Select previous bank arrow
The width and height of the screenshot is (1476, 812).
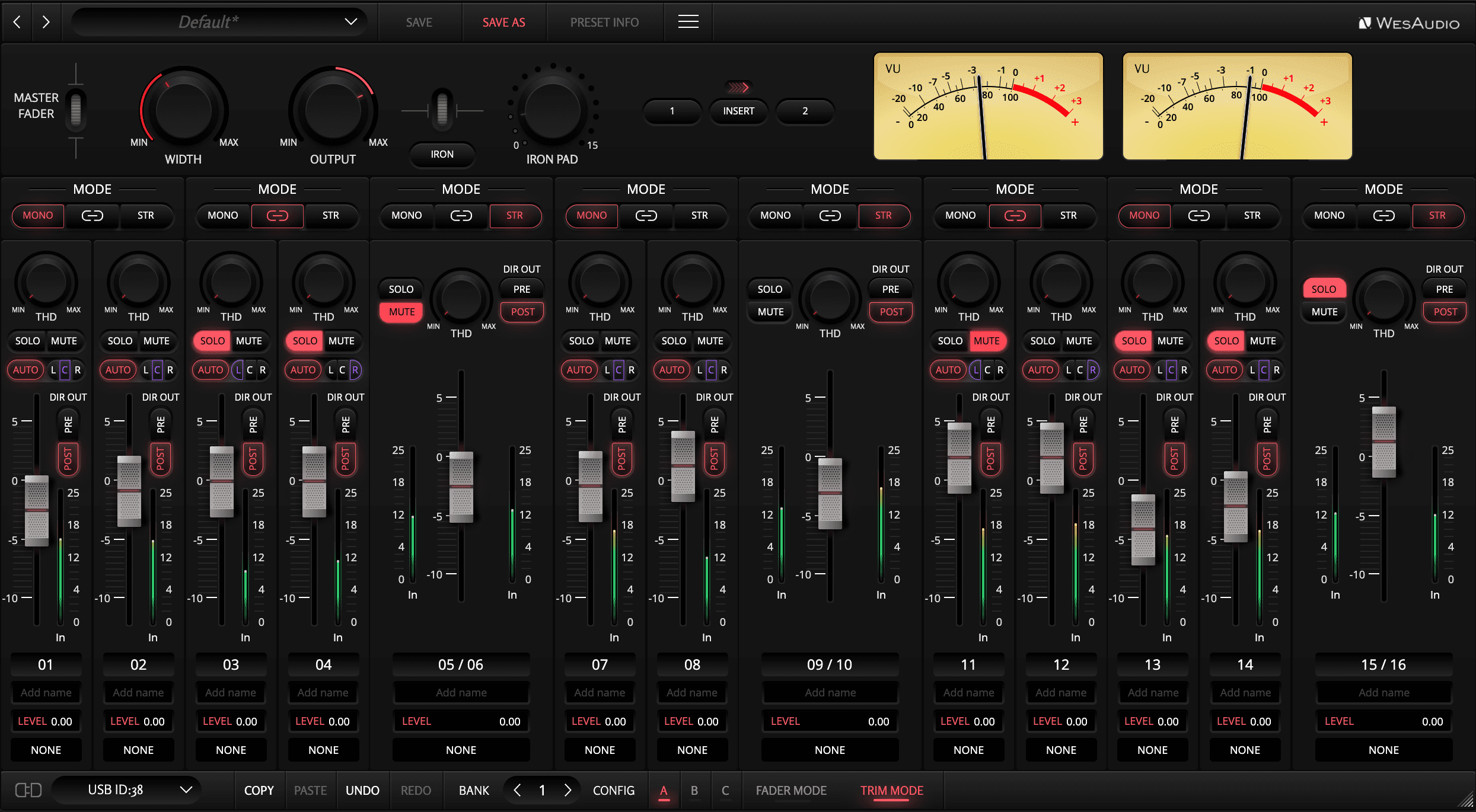517,790
